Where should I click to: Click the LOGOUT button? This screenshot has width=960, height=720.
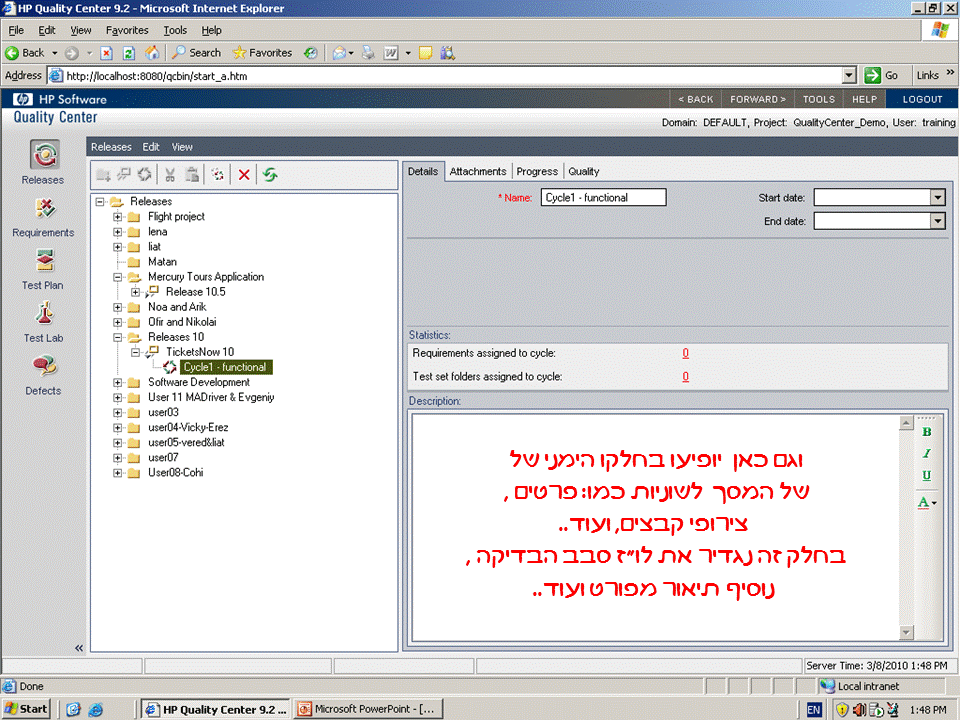922,99
